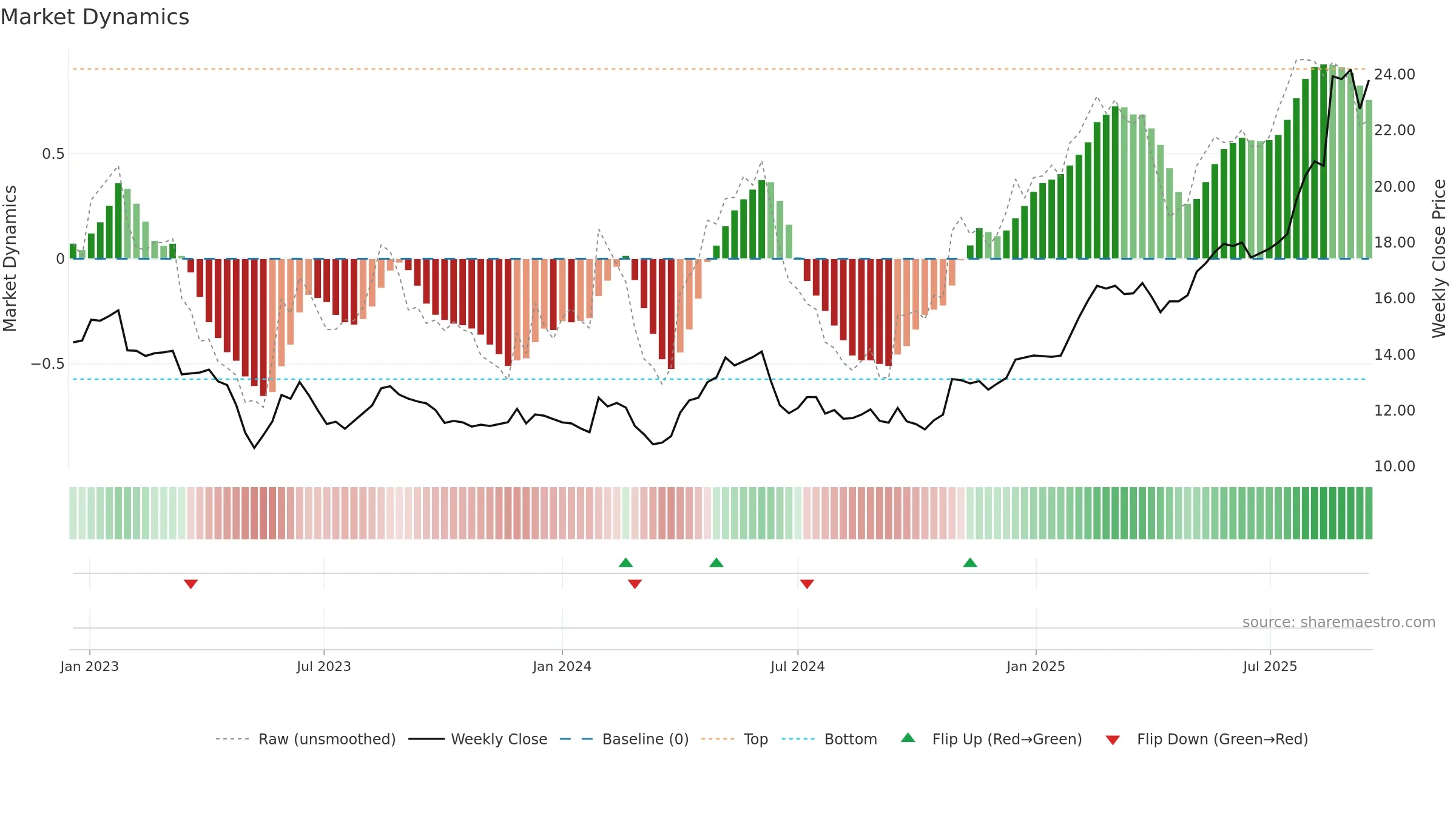1456x819 pixels.
Task: Click the dark green end of the heat strip
Action: click(1368, 513)
